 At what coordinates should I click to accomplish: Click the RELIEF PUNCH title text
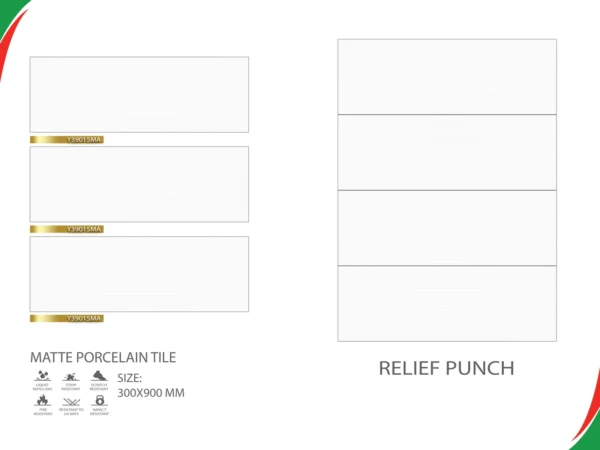coord(447,368)
